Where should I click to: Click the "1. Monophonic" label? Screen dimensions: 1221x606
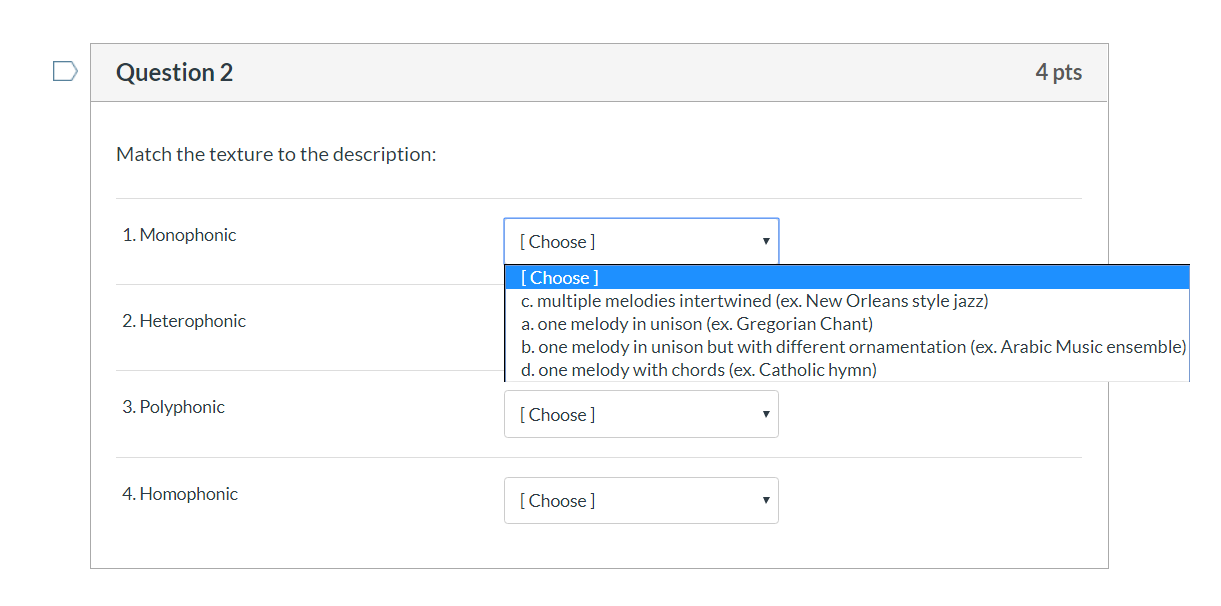click(180, 235)
